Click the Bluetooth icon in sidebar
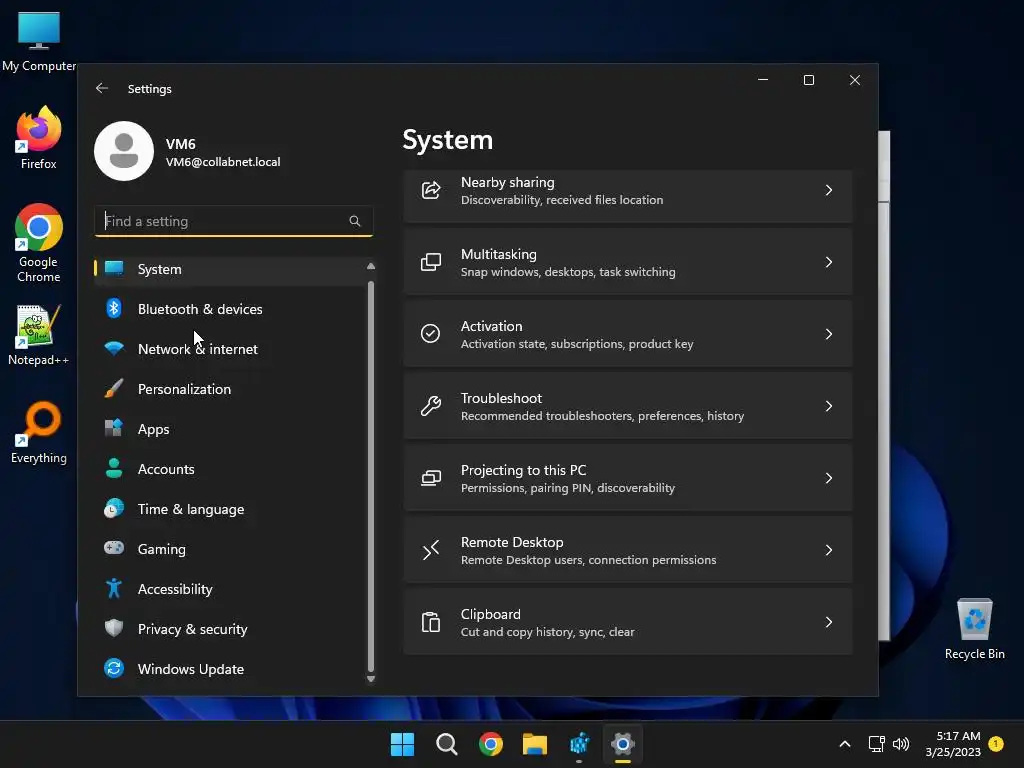Screen dimensions: 1024x768 point(114,308)
